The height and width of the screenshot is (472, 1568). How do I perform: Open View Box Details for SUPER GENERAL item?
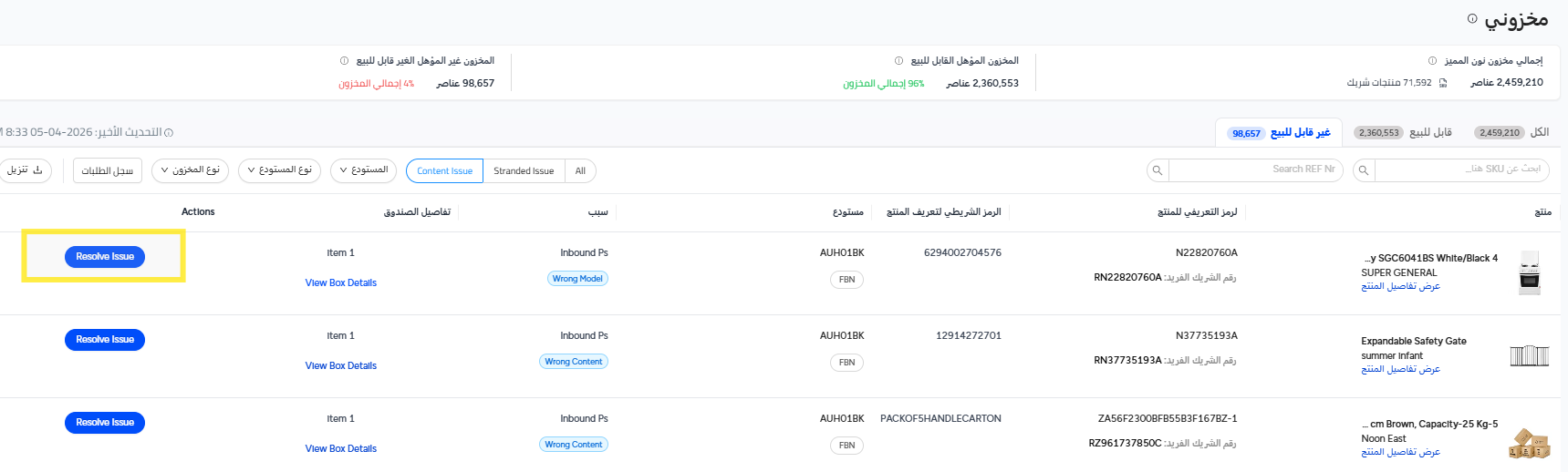tap(341, 283)
